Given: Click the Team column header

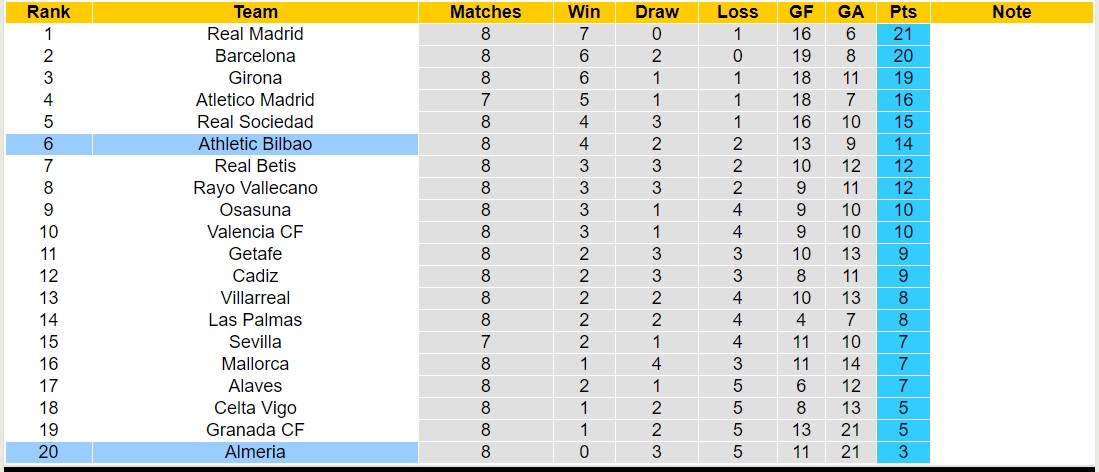Looking at the screenshot, I should [x=255, y=12].
